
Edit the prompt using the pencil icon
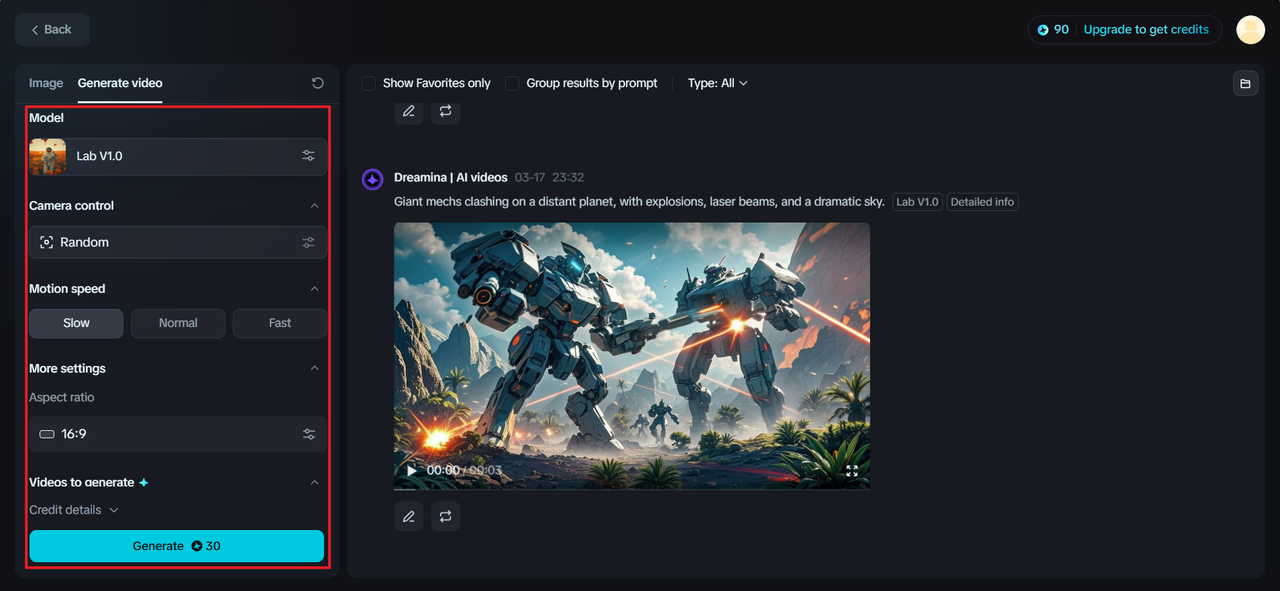[x=408, y=516]
